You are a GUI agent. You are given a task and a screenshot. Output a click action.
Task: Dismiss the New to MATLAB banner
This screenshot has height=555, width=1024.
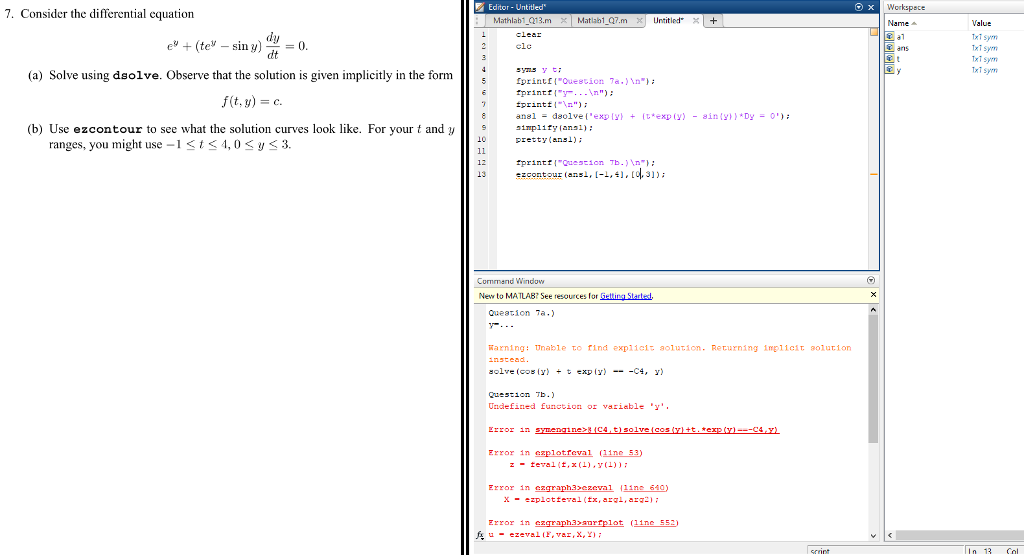point(873,295)
